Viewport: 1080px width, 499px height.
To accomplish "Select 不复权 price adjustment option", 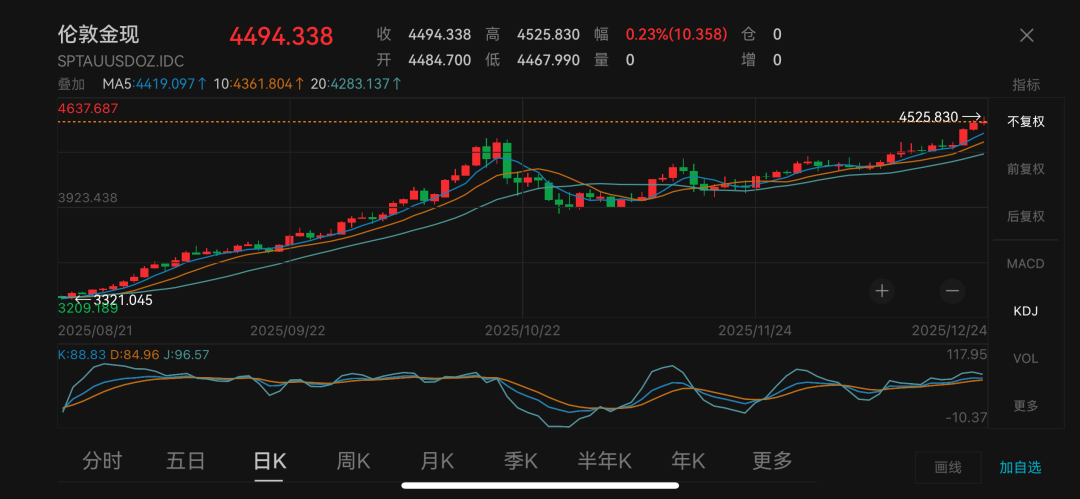I will click(x=1026, y=121).
